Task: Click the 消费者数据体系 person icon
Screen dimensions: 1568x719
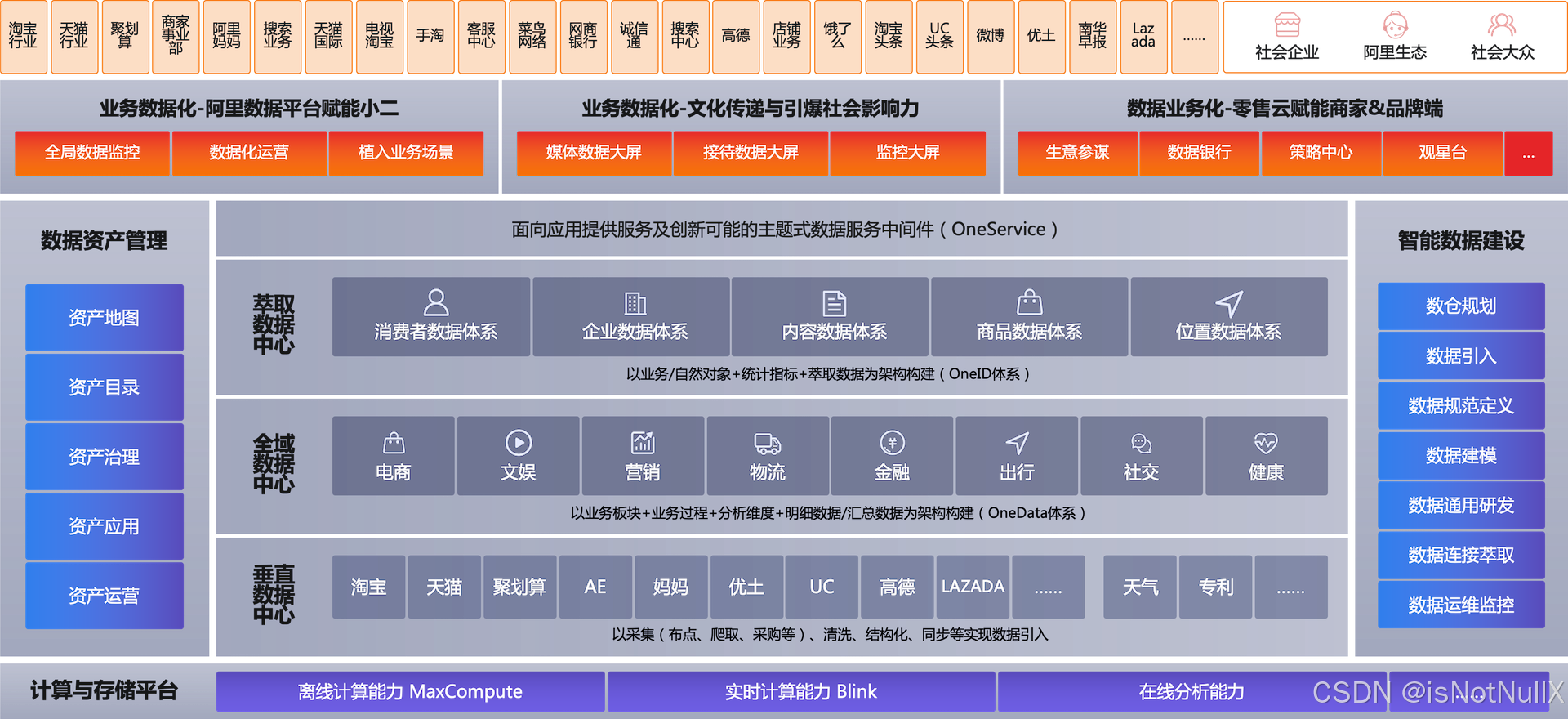Action: (x=436, y=302)
